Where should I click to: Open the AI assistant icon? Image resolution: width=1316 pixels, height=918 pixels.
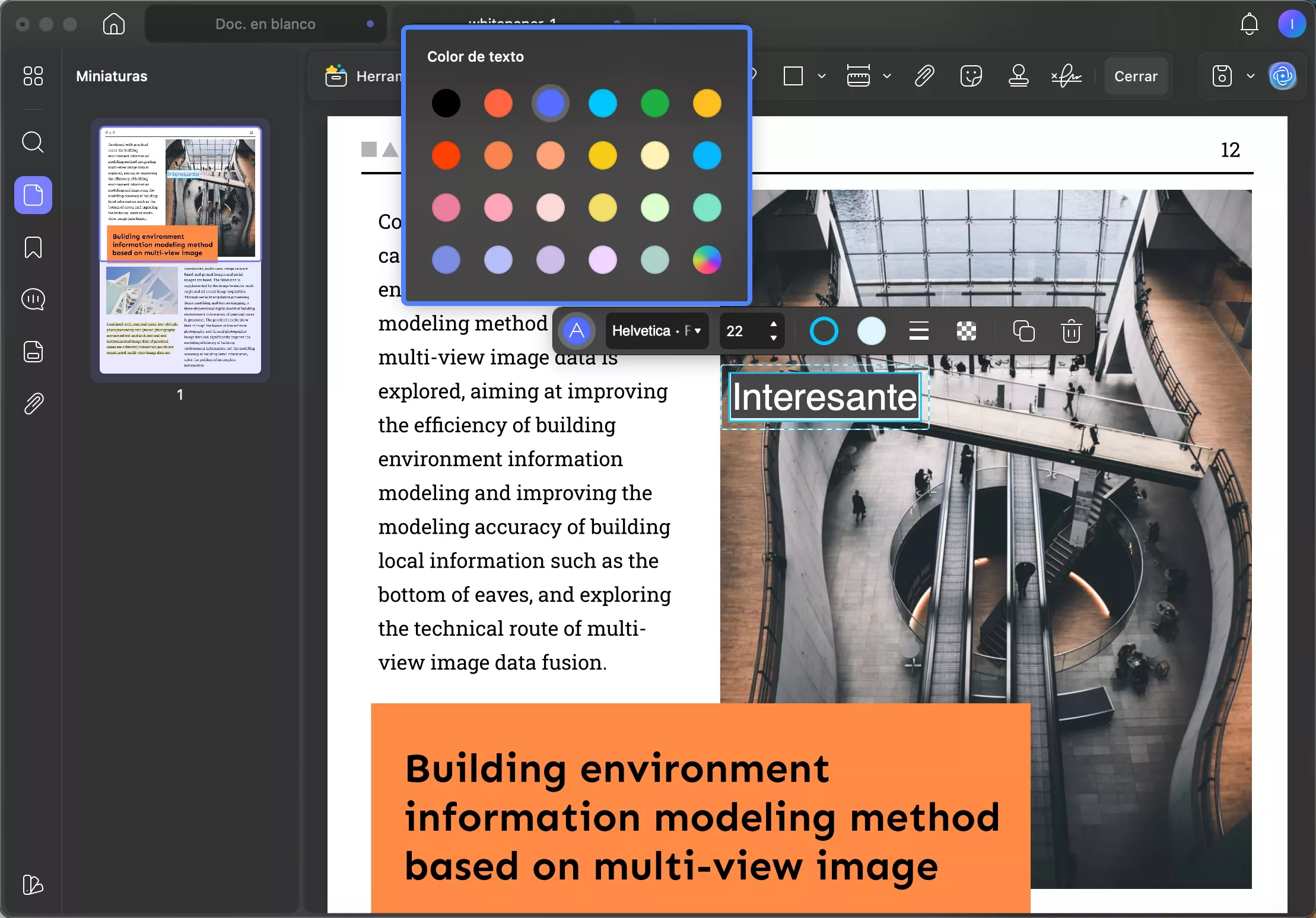1283,76
